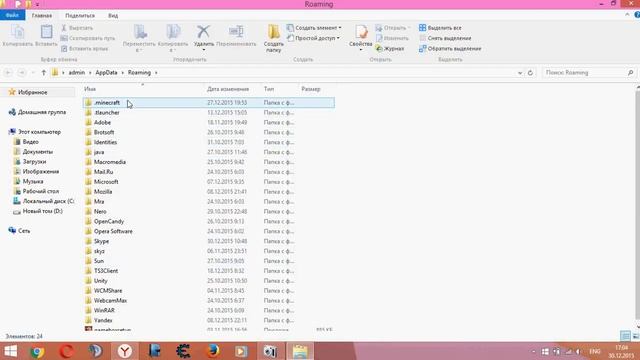Click the search magnifier icon
Image resolution: width=640 pixels, height=360 pixels.
click(631, 73)
